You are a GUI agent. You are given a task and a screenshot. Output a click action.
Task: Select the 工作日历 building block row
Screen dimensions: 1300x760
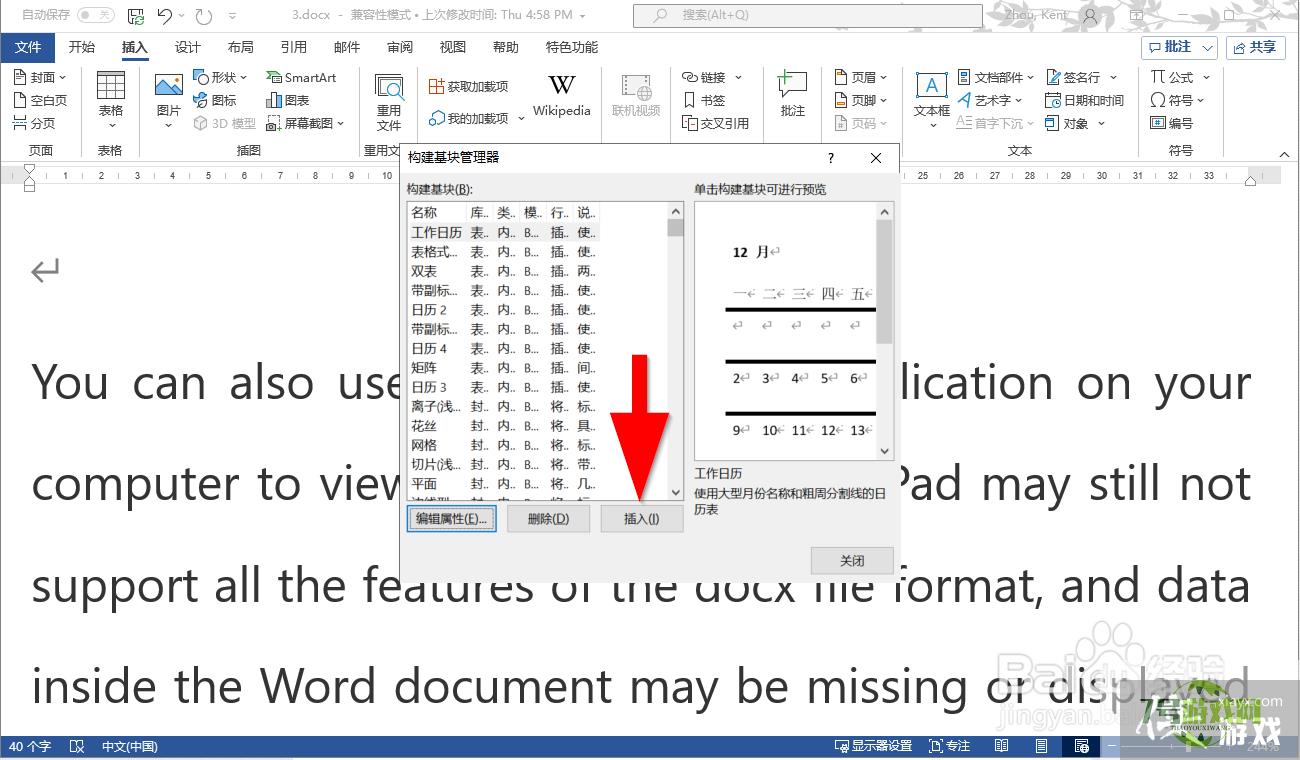(x=504, y=232)
